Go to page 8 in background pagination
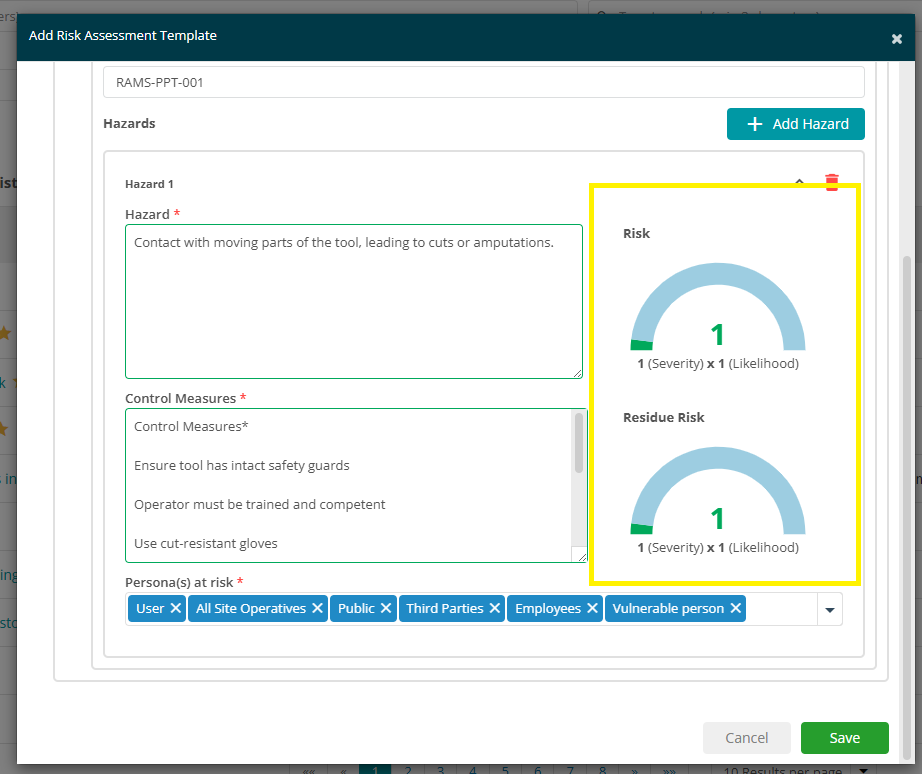922x774 pixels. click(602, 769)
